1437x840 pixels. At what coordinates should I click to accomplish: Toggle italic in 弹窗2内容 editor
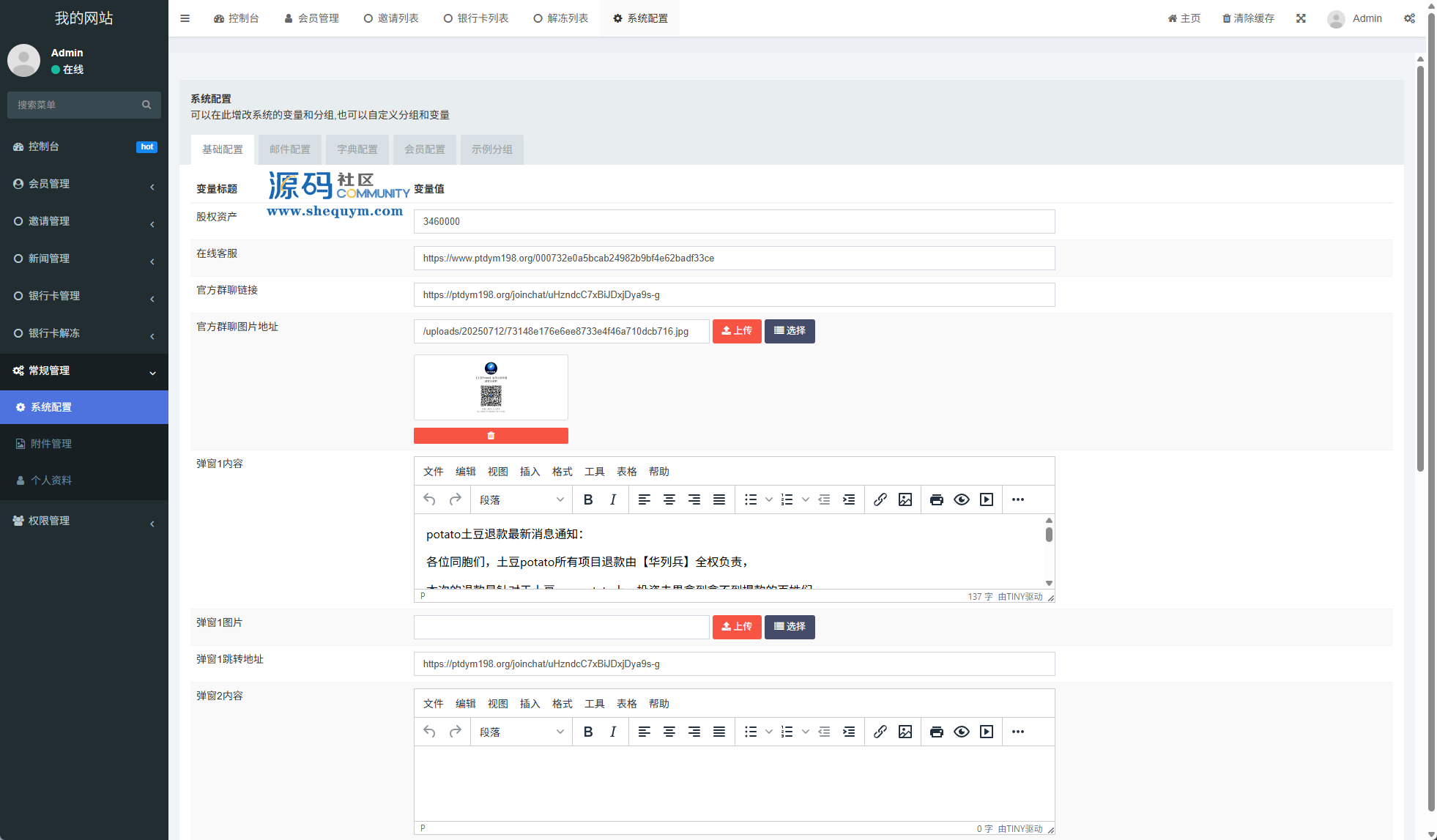(612, 732)
